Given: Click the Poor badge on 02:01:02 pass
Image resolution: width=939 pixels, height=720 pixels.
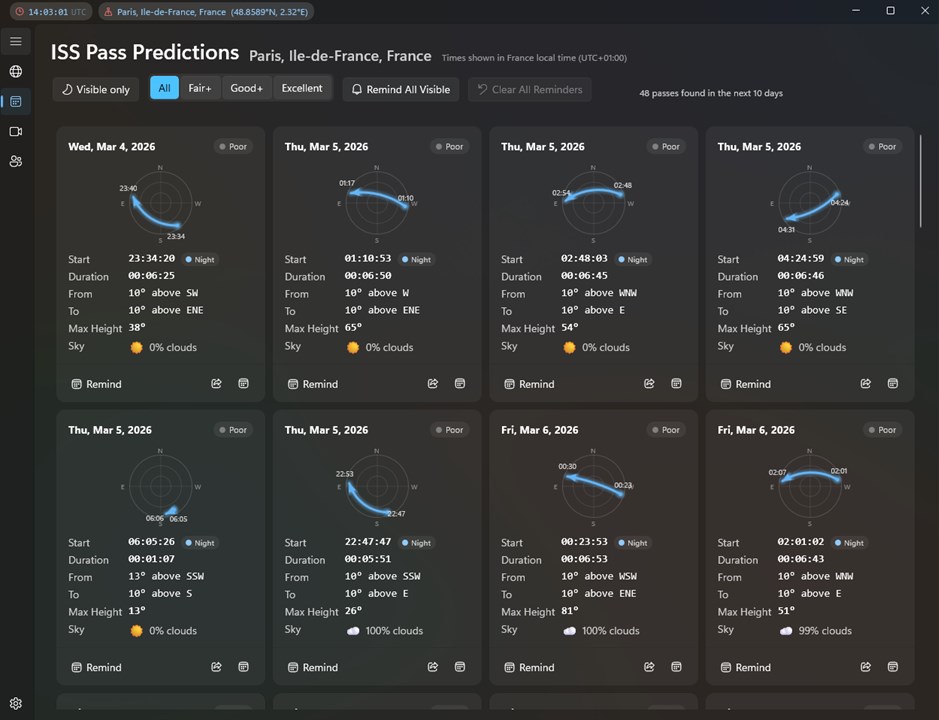Looking at the screenshot, I should 882,430.
